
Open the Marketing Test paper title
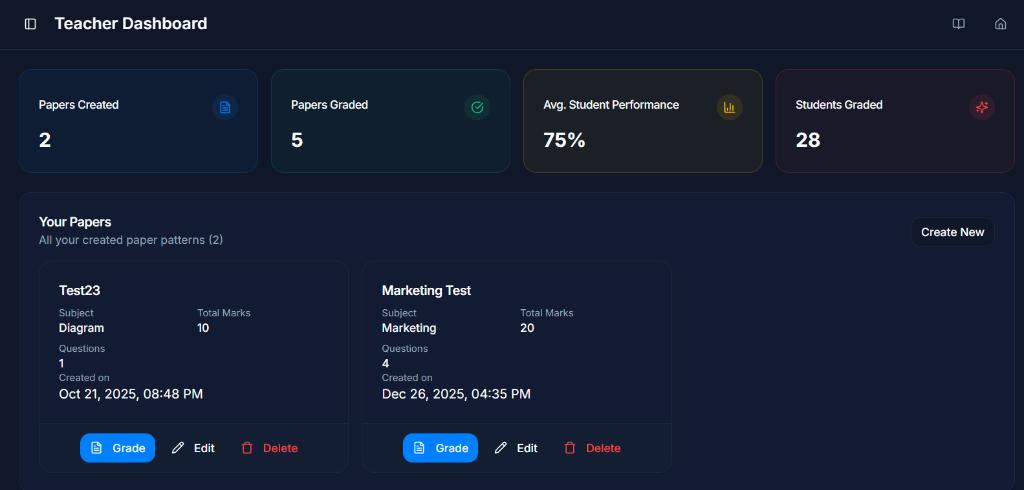(426, 290)
